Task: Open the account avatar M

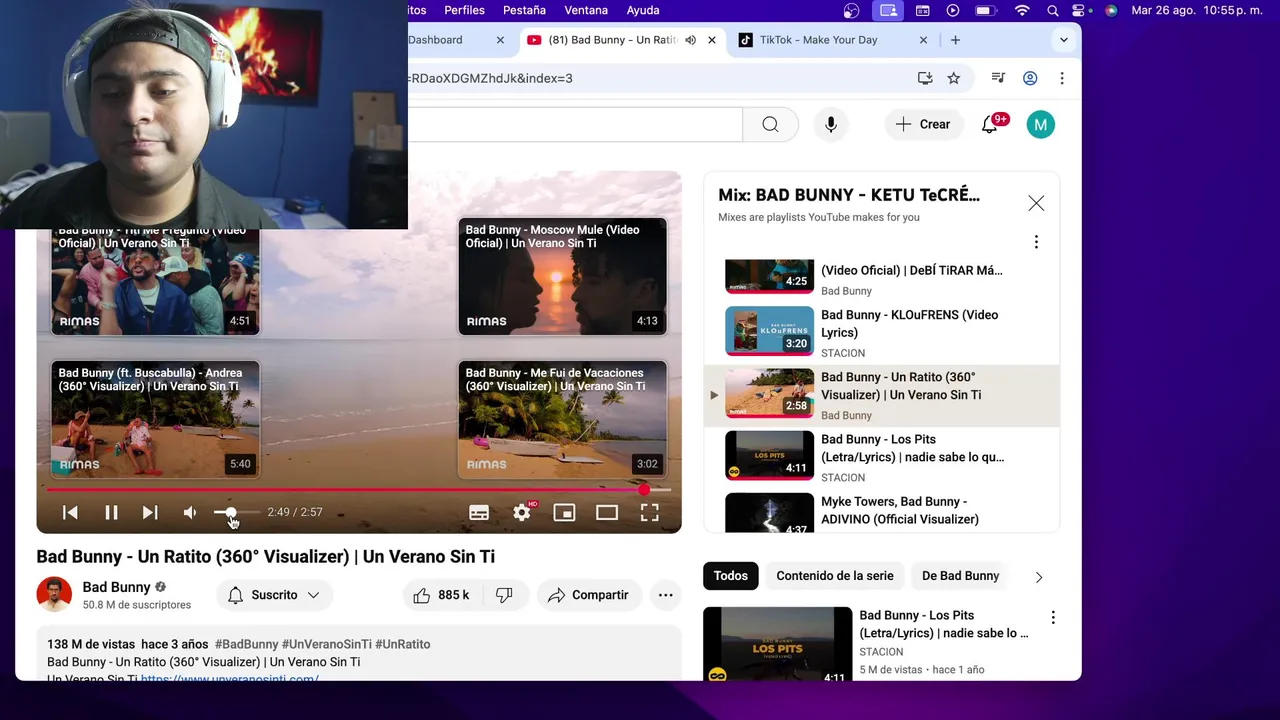Action: coord(1040,124)
